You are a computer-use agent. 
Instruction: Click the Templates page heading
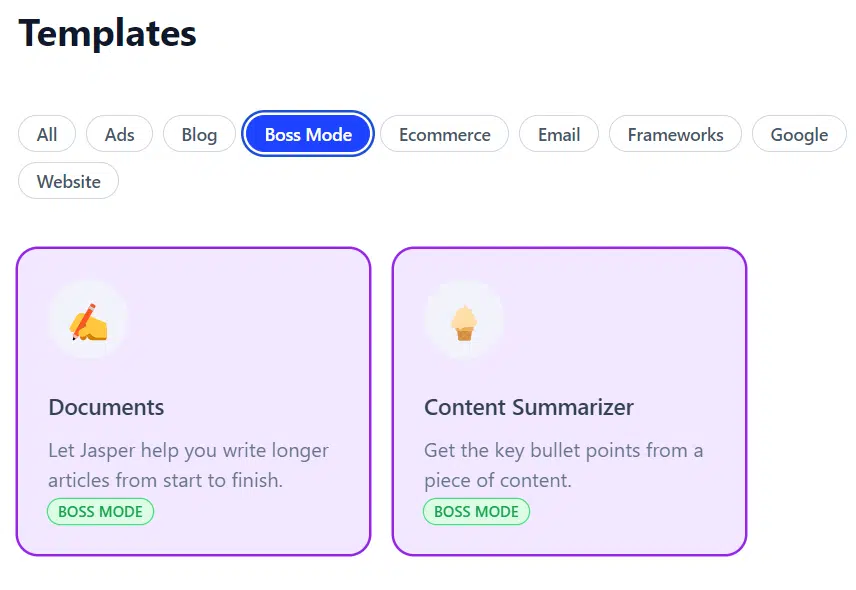107,33
